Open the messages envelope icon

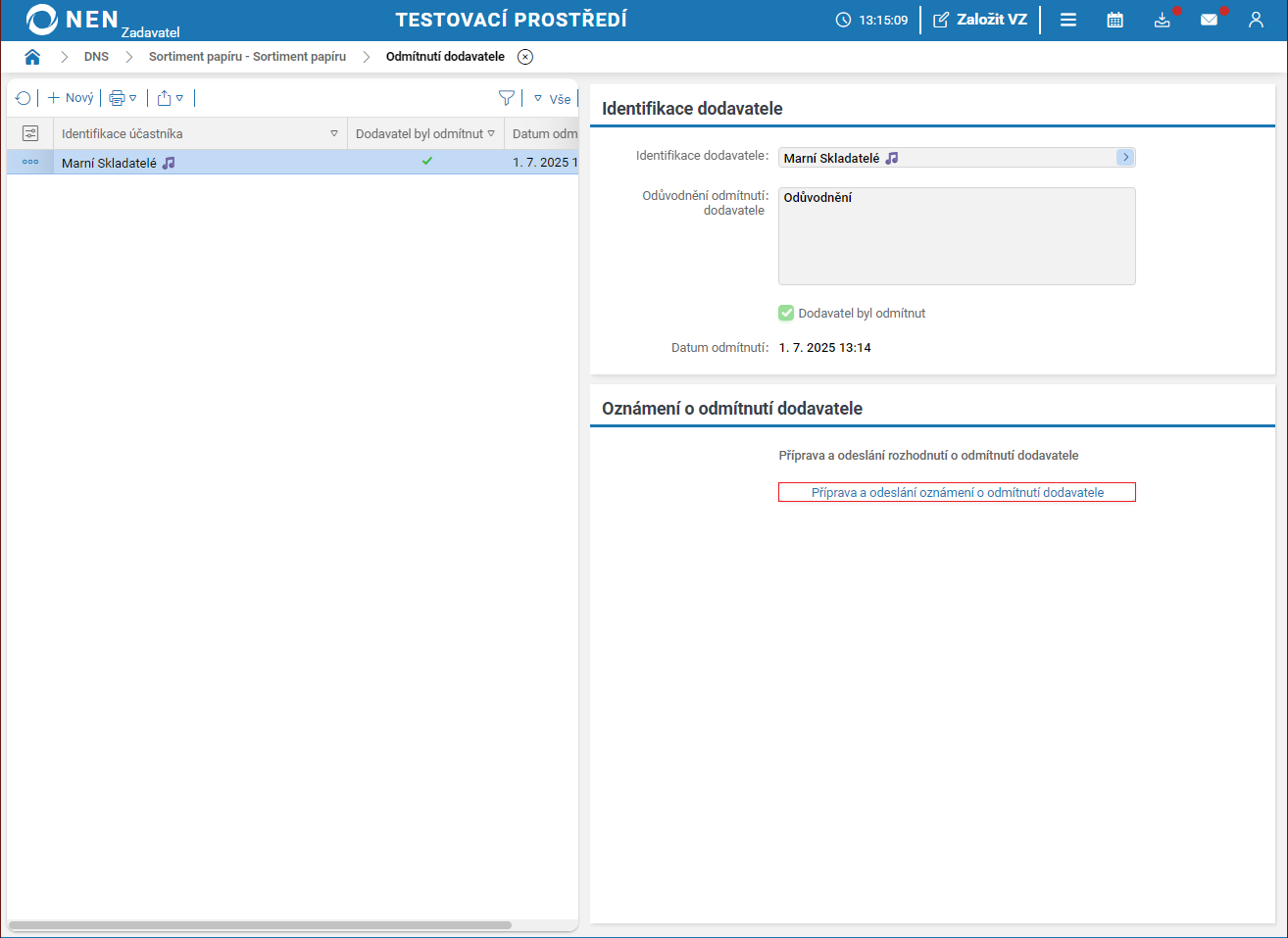point(1210,20)
